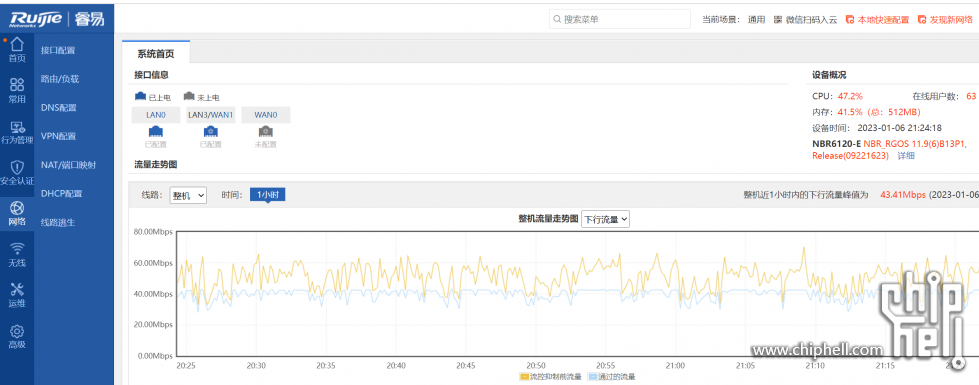Select the 1小时 time button
Viewport: 979px width, 385px height.
click(x=267, y=195)
